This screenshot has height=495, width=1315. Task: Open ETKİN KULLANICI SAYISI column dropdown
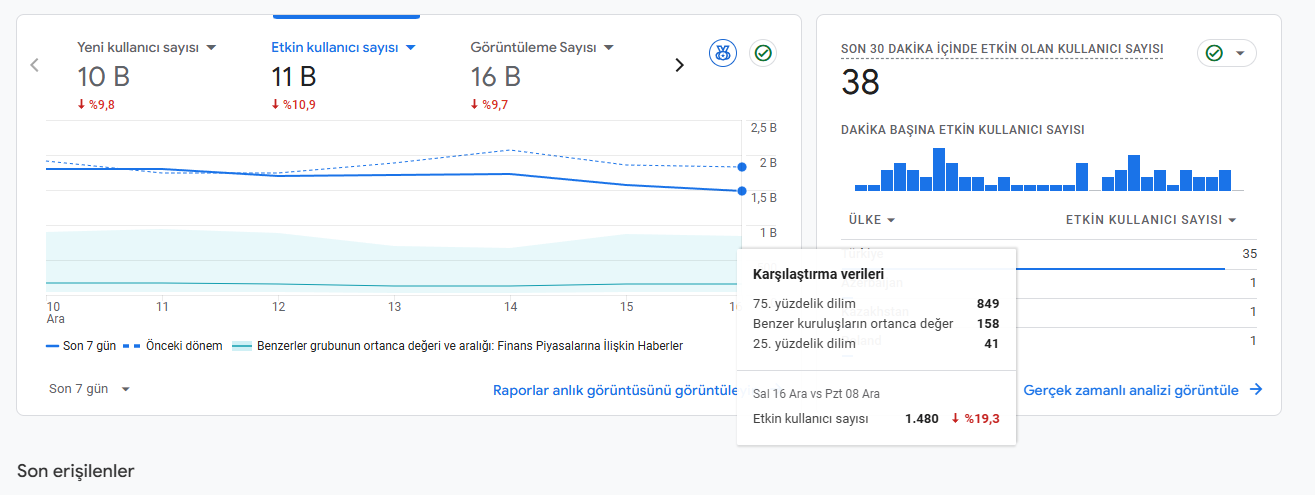coord(1151,220)
